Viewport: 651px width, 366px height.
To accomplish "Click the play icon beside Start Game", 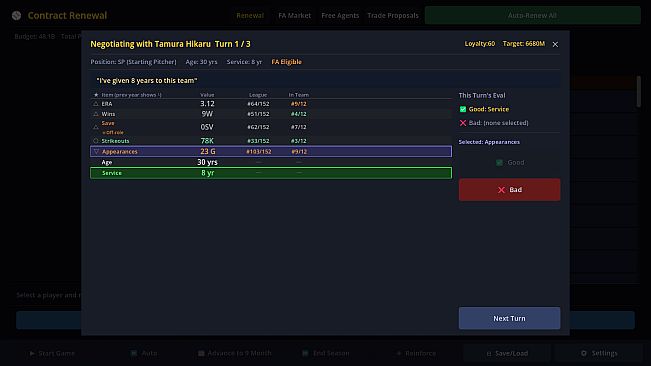I will pyautogui.click(x=32, y=353).
